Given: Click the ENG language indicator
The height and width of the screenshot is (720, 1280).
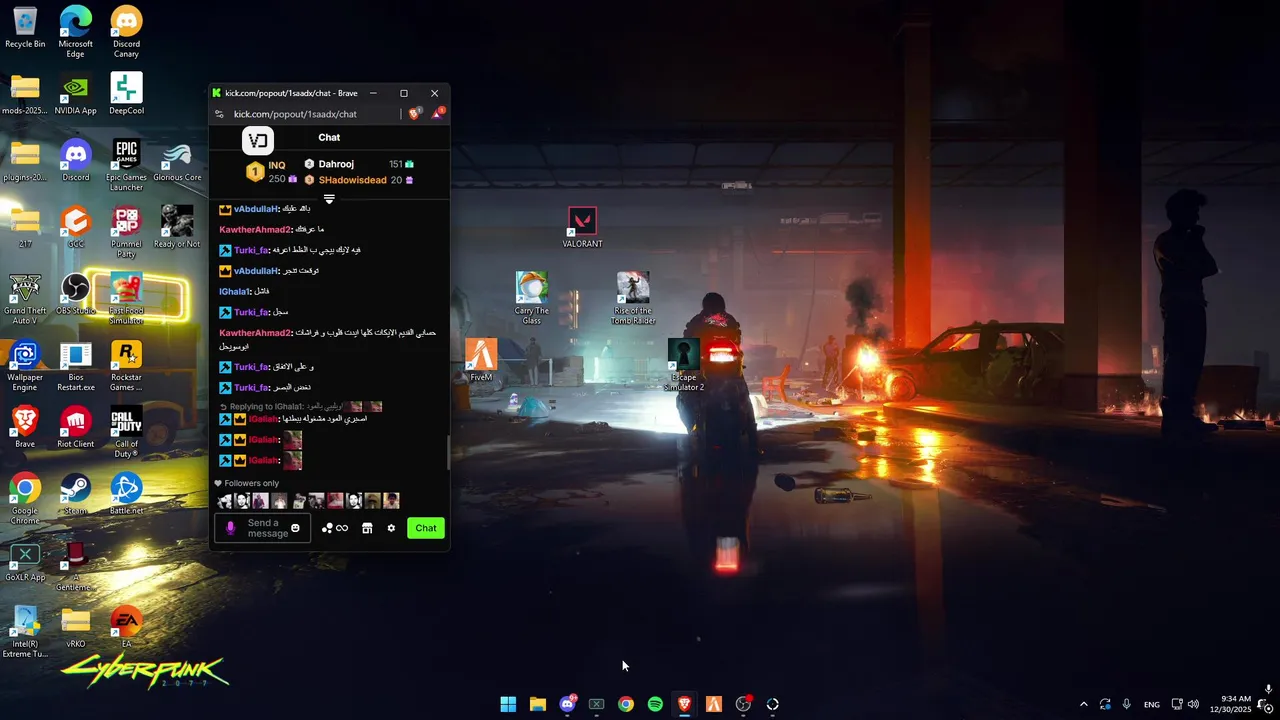Looking at the screenshot, I should pyautogui.click(x=1152, y=704).
